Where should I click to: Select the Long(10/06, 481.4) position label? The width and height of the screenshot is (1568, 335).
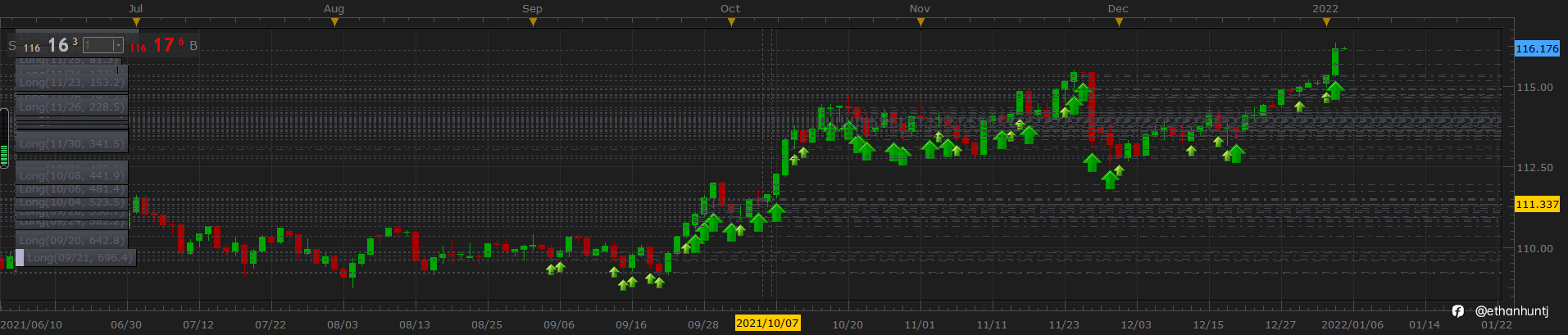click(71, 189)
